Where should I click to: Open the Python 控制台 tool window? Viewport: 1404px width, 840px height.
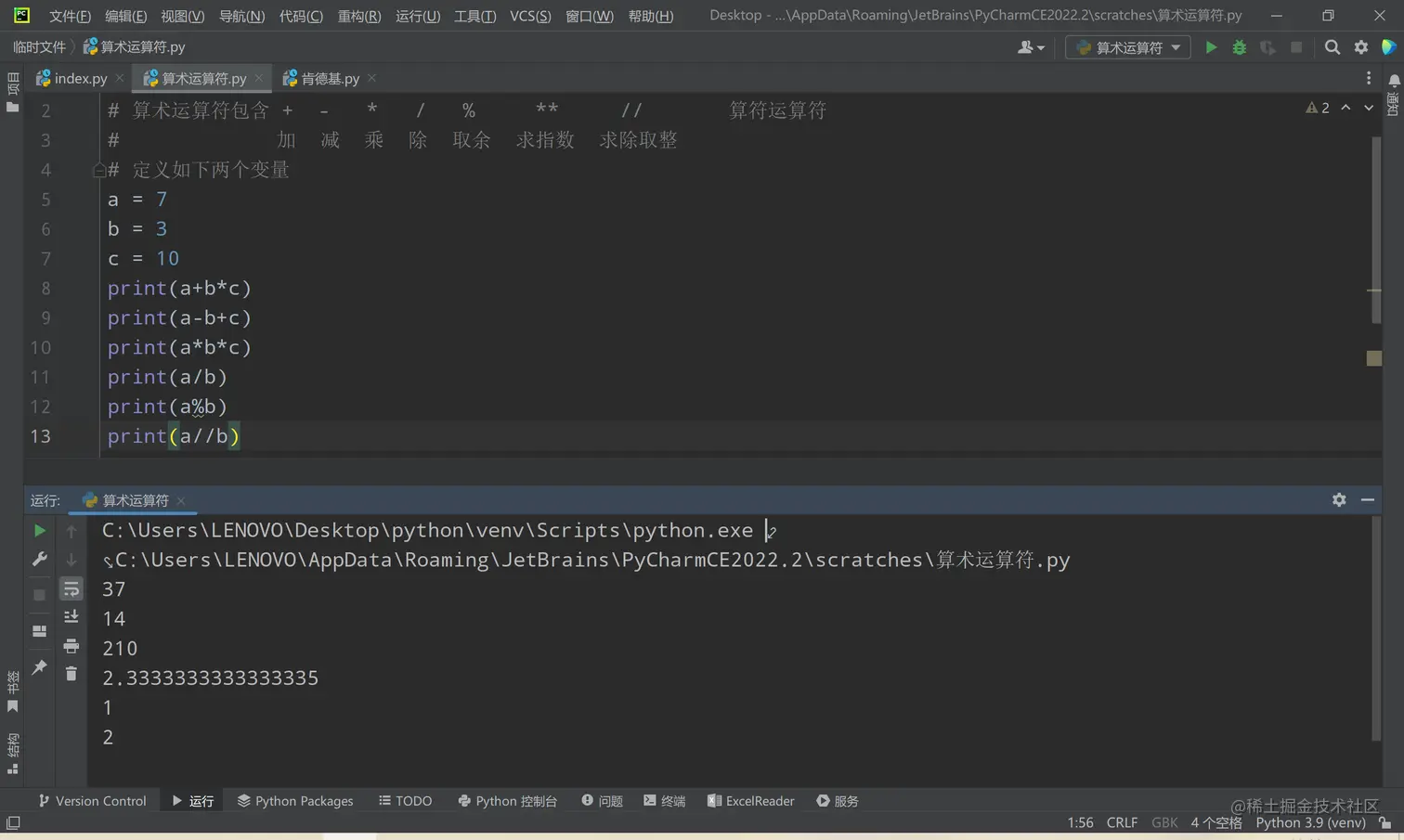coord(508,801)
